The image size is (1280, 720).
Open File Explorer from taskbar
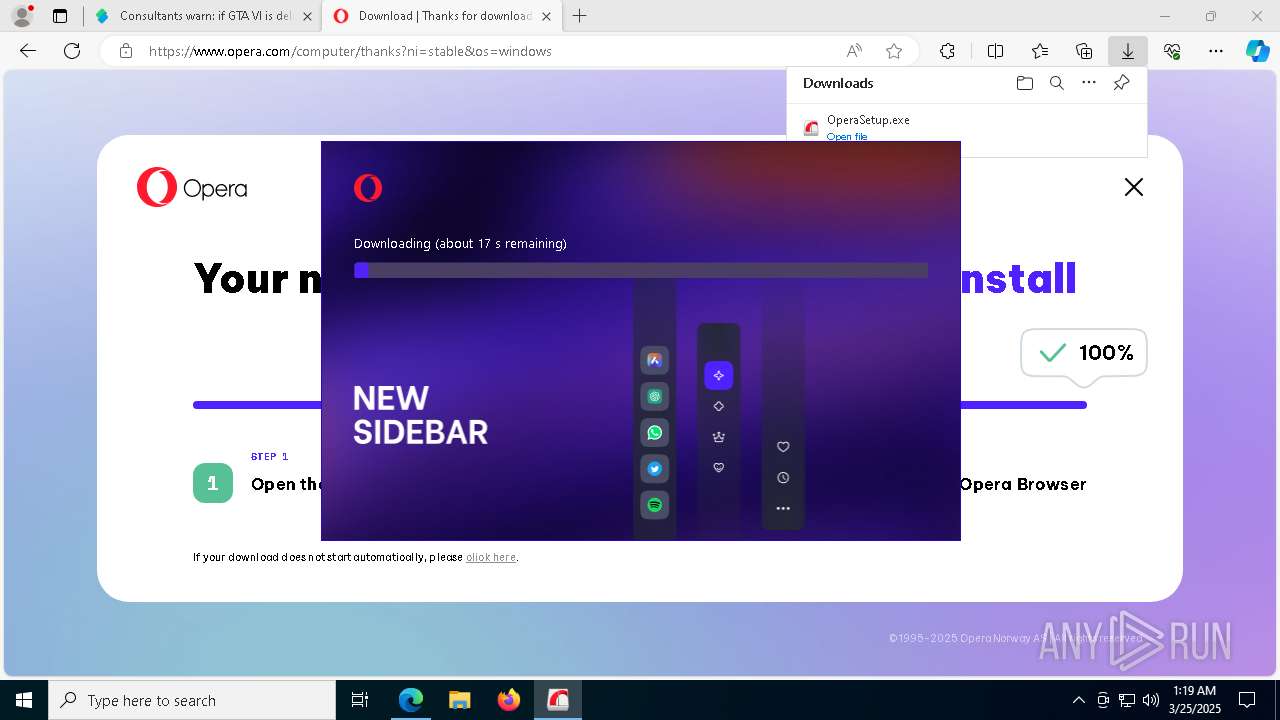click(459, 700)
